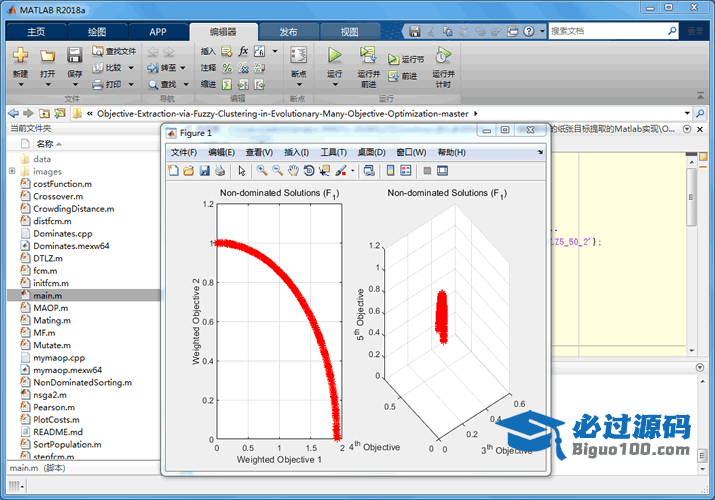Collapse the toolstrip with the corner arrow
Image resolution: width=715 pixels, height=500 pixels.
(700, 96)
